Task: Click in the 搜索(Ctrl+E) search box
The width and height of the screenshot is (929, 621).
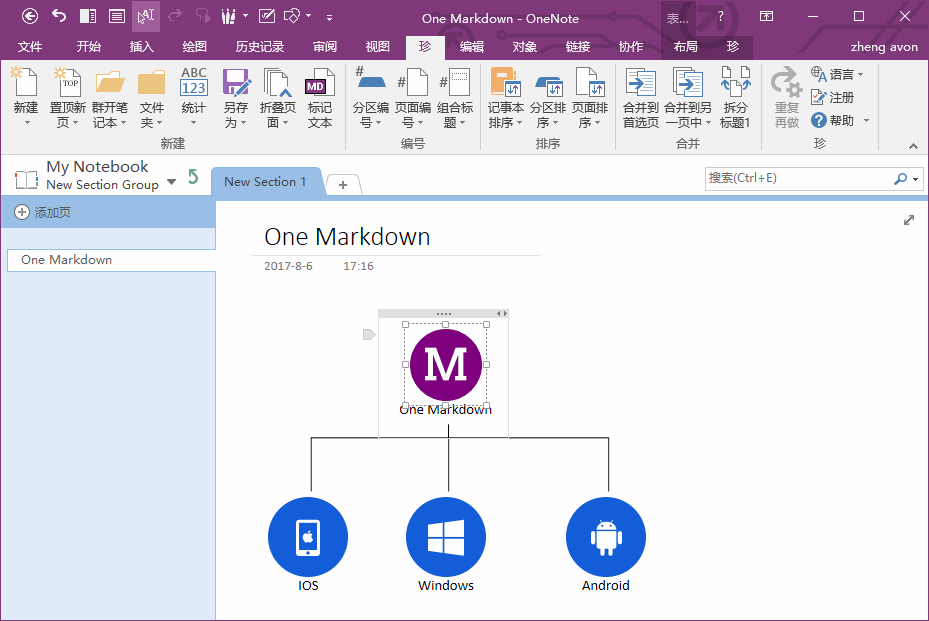Action: click(798, 178)
